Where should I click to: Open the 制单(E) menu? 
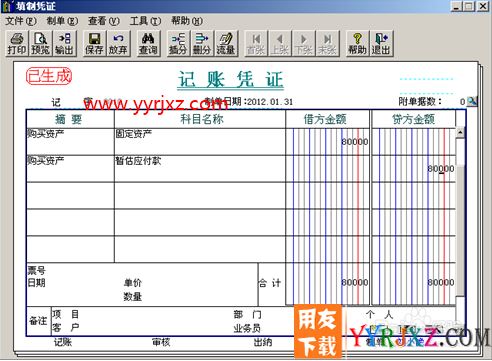[62, 21]
